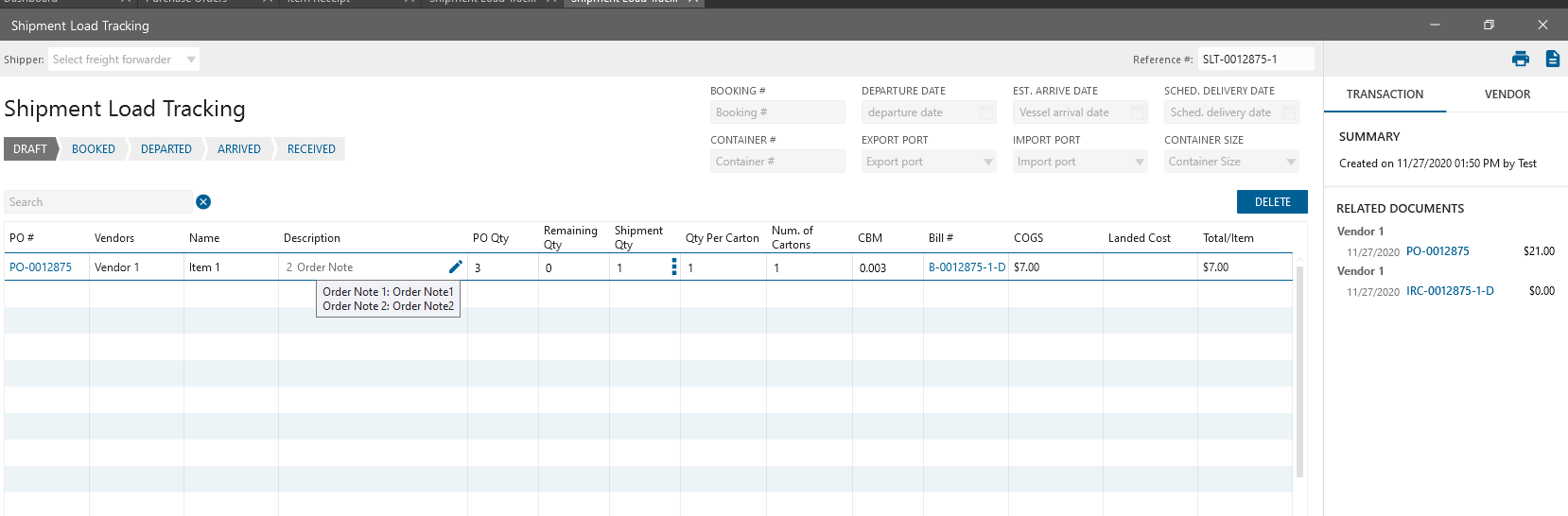The image size is (1568, 516).
Task: Set status to Booked
Action: point(94,149)
